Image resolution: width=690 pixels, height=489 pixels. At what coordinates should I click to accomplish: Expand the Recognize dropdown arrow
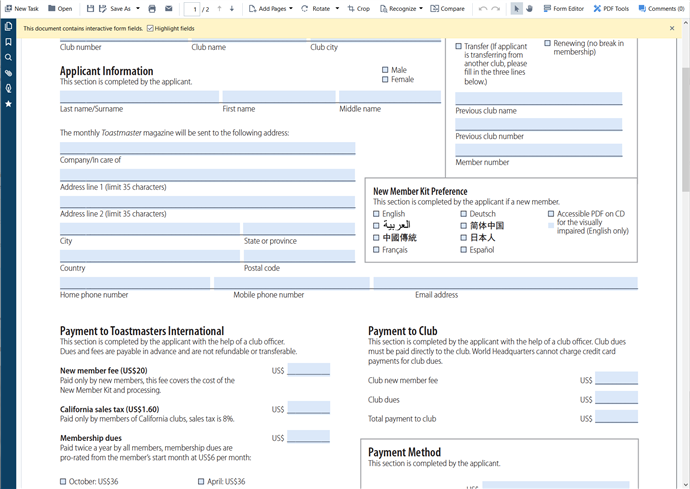(x=421, y=8)
